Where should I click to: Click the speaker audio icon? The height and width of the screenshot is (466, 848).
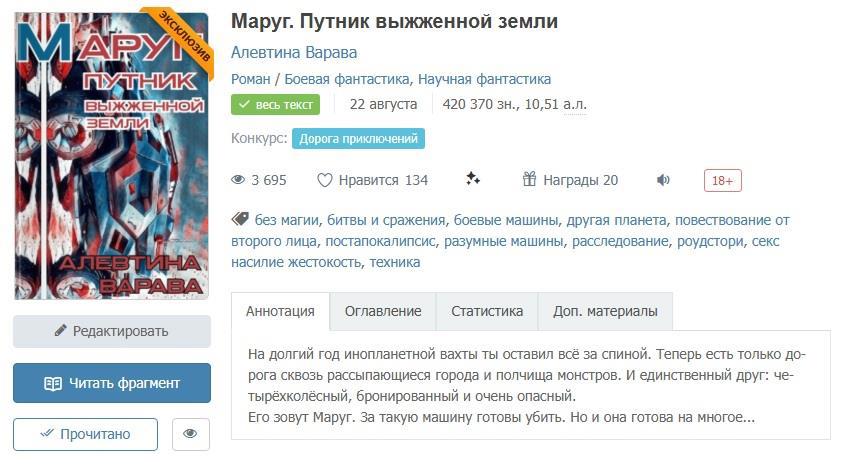tap(663, 180)
